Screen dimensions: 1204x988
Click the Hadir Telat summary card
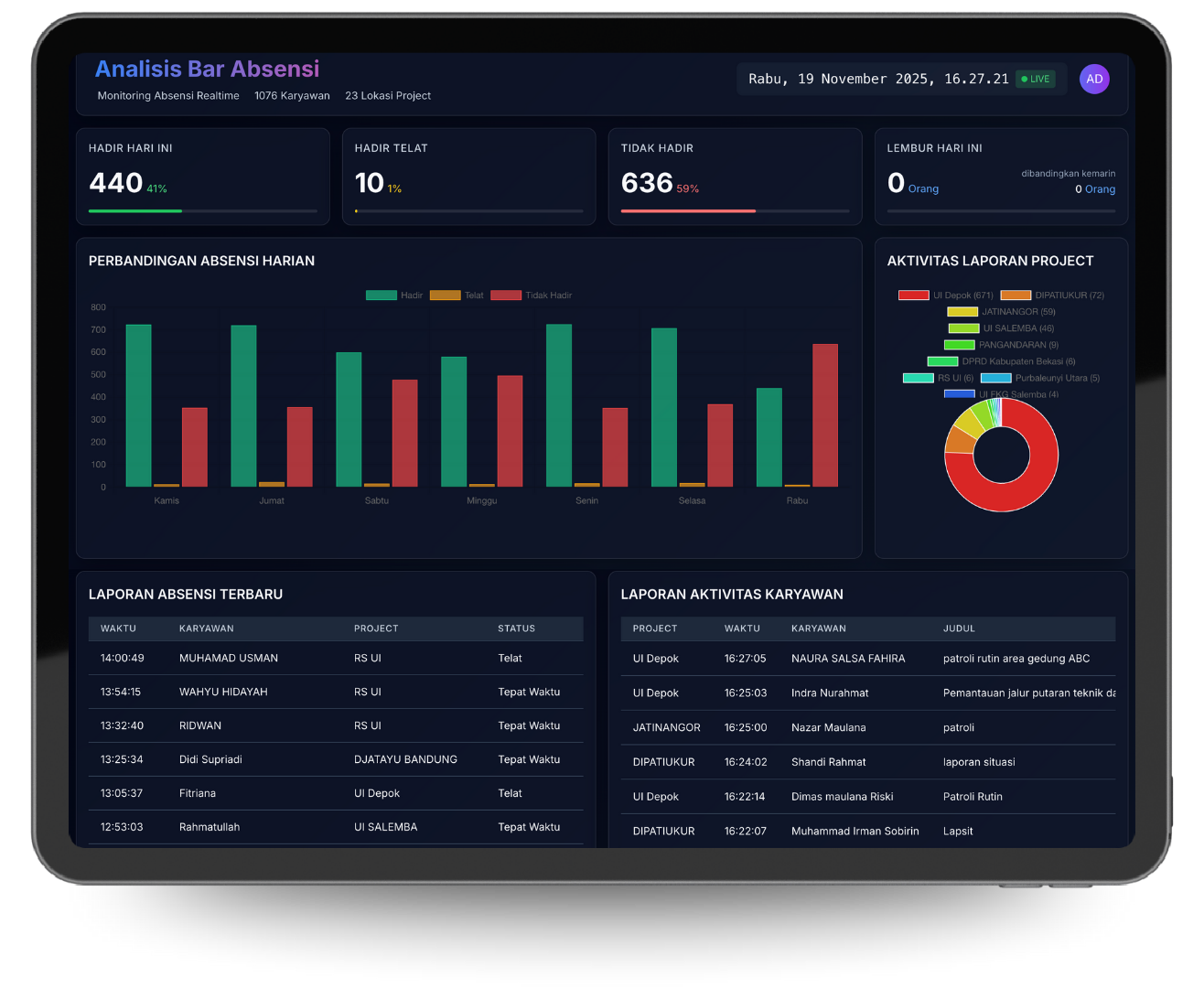(x=468, y=177)
